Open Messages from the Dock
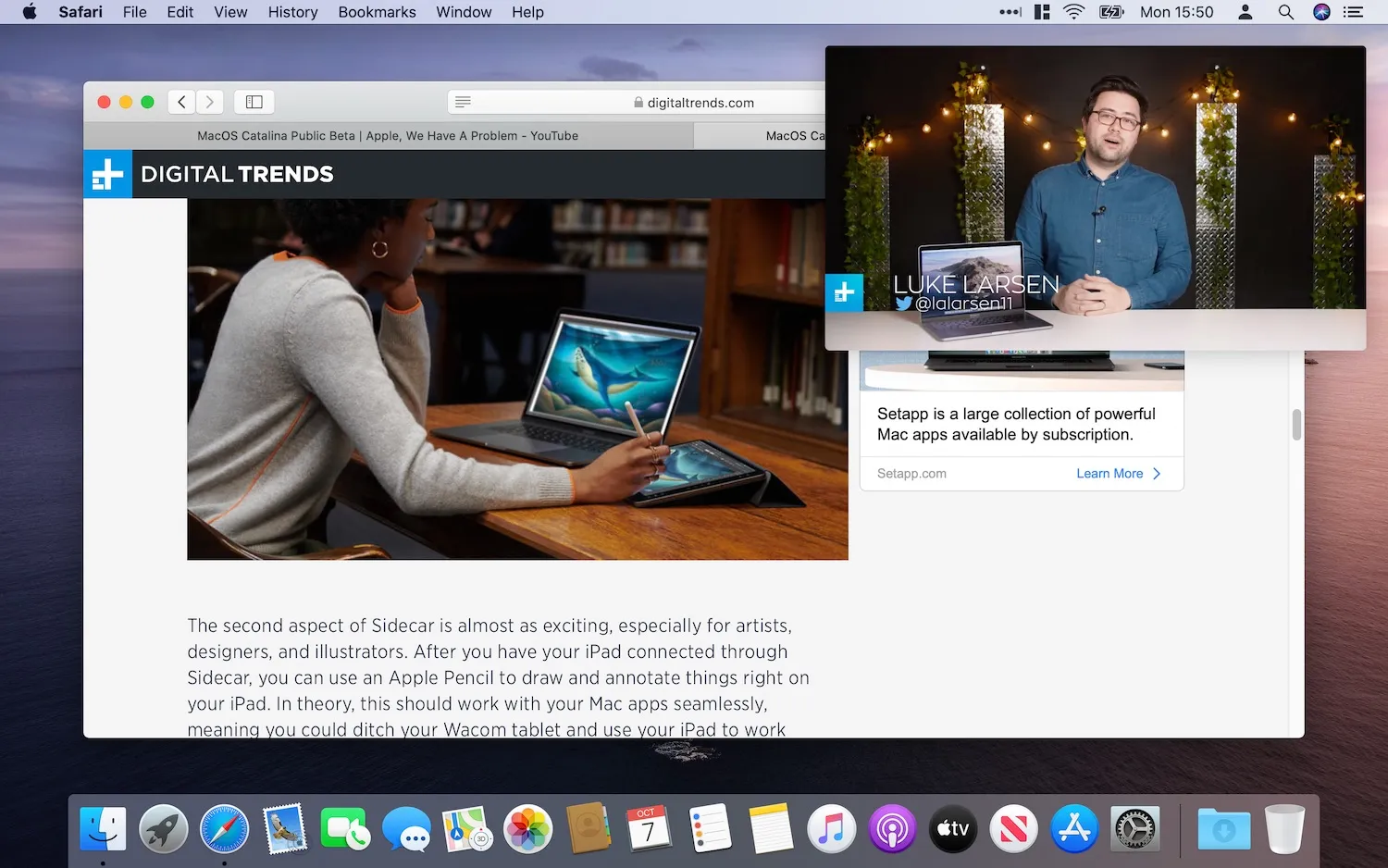Viewport: 1388px width, 868px height. 406,829
